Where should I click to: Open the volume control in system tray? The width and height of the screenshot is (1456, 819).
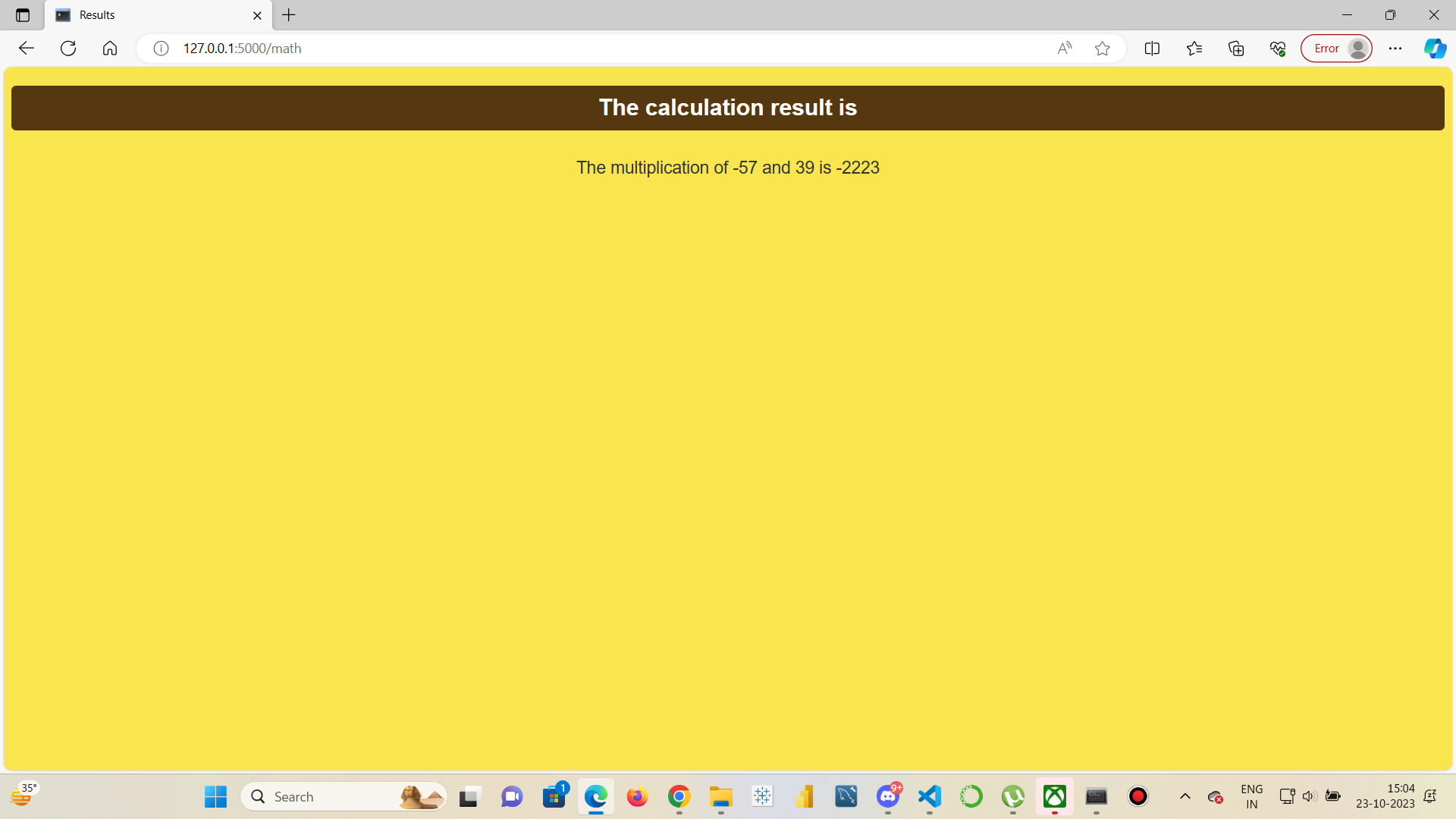1310,796
